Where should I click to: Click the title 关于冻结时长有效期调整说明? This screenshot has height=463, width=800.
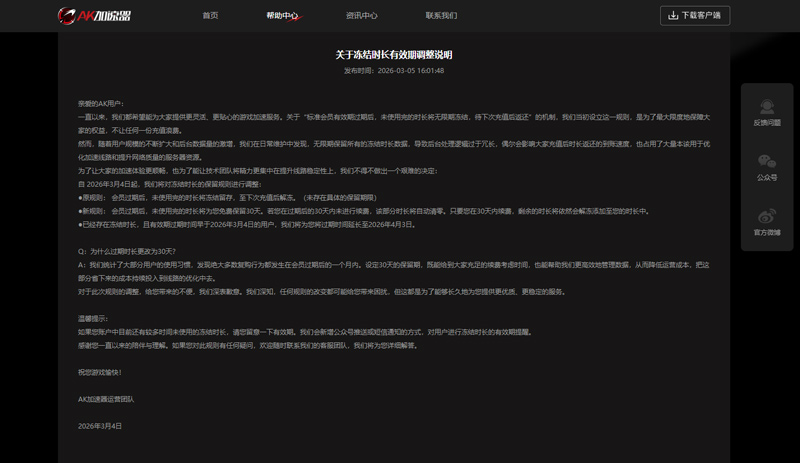(394, 55)
